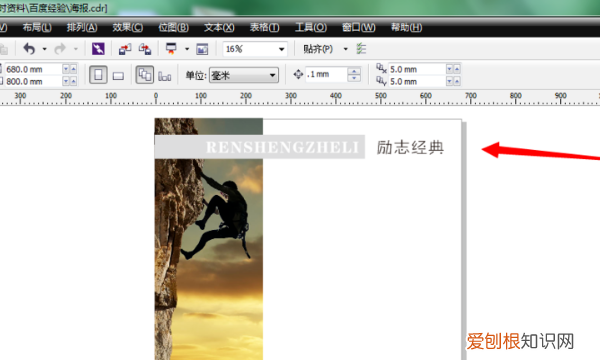Open the 单位 units dropdown showing 毫米

[244, 75]
